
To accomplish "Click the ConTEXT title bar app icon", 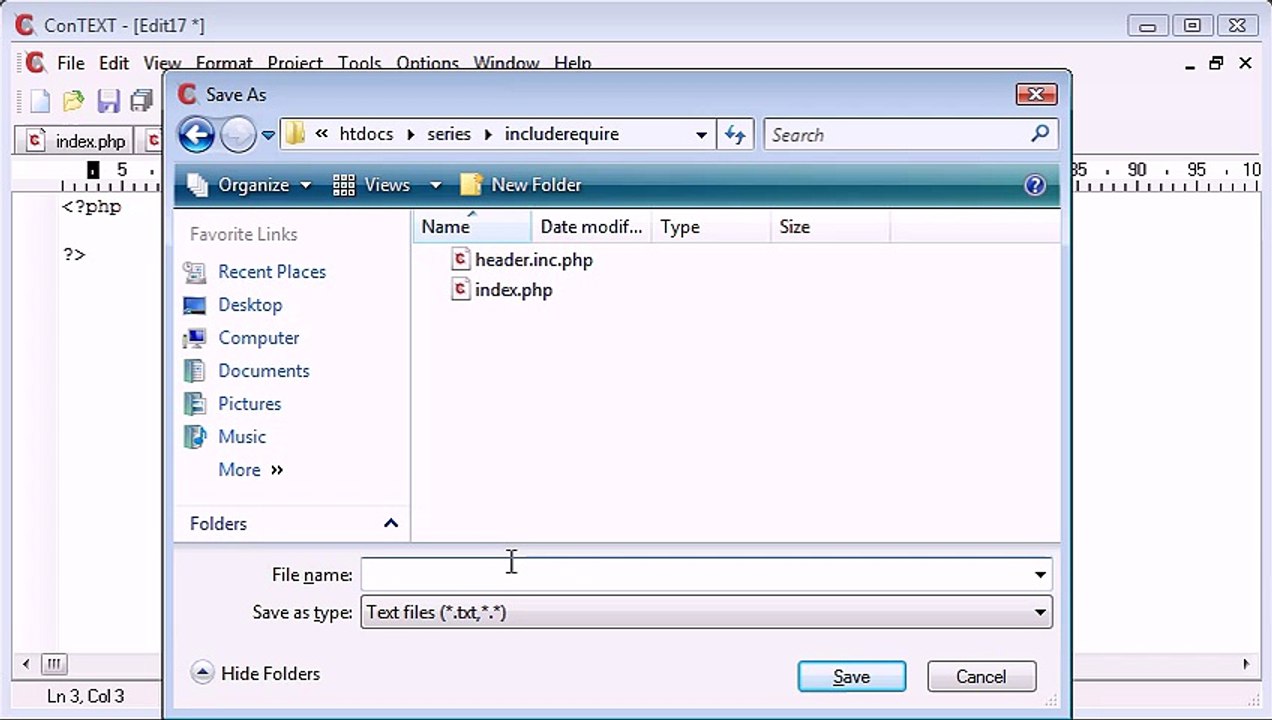I will coord(25,26).
